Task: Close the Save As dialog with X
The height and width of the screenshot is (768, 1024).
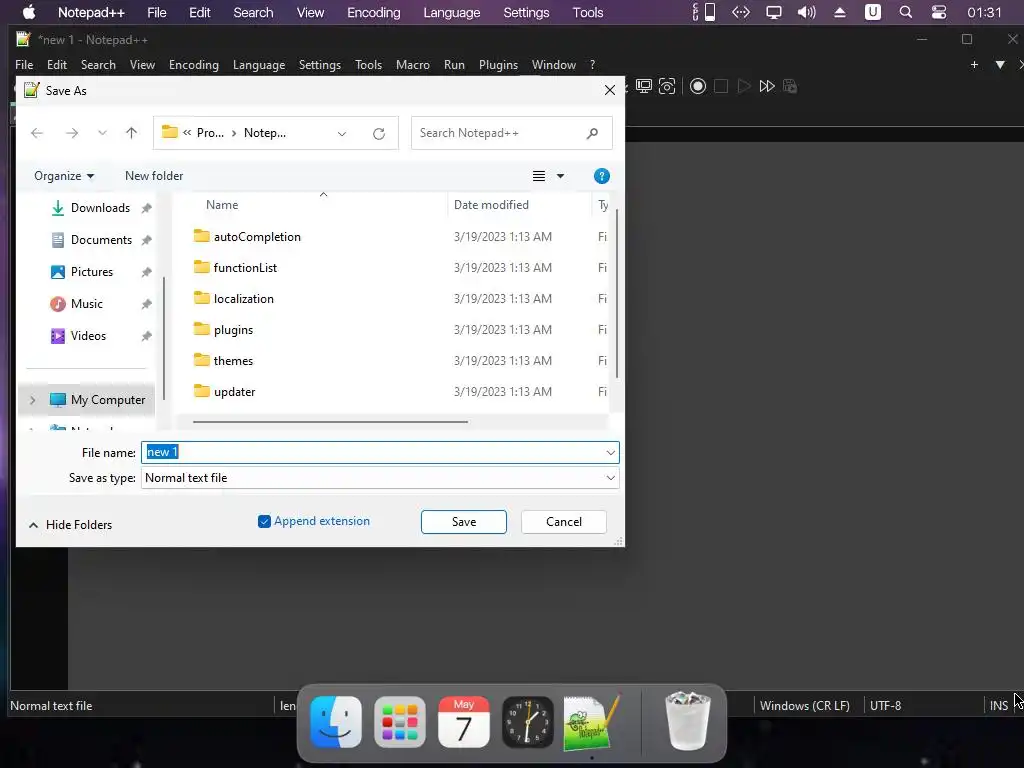Action: 610,90
